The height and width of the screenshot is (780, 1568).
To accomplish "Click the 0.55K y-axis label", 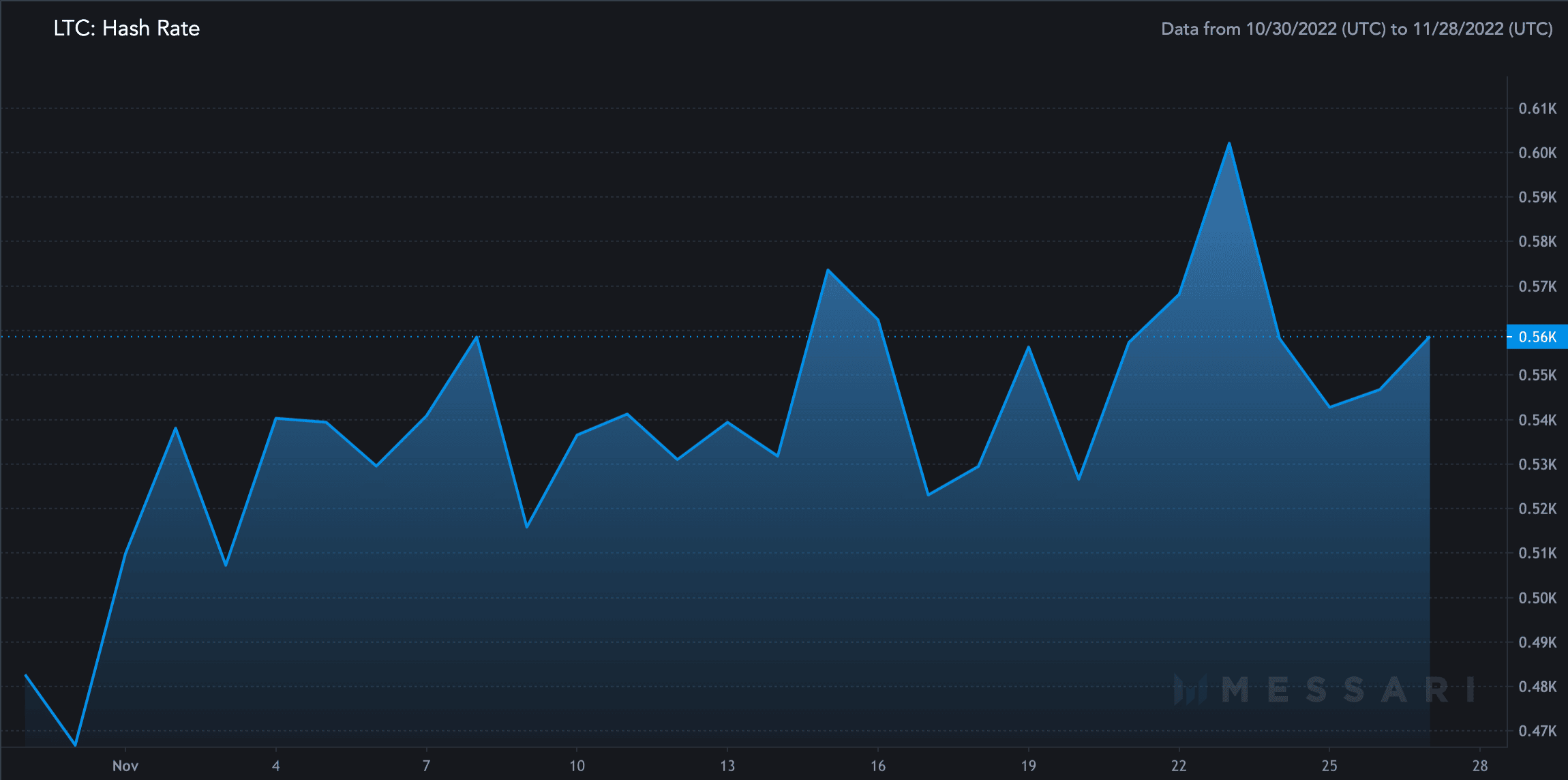I will tap(1538, 375).
